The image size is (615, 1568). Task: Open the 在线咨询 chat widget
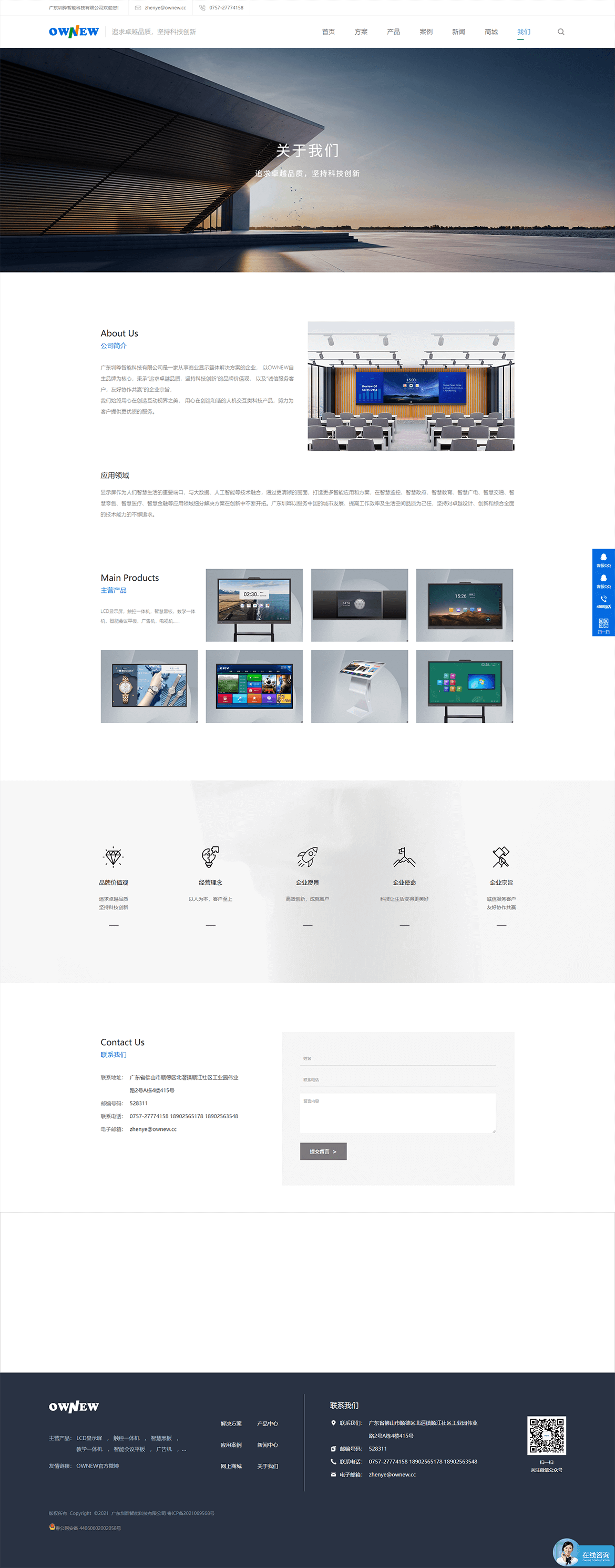point(582,1553)
